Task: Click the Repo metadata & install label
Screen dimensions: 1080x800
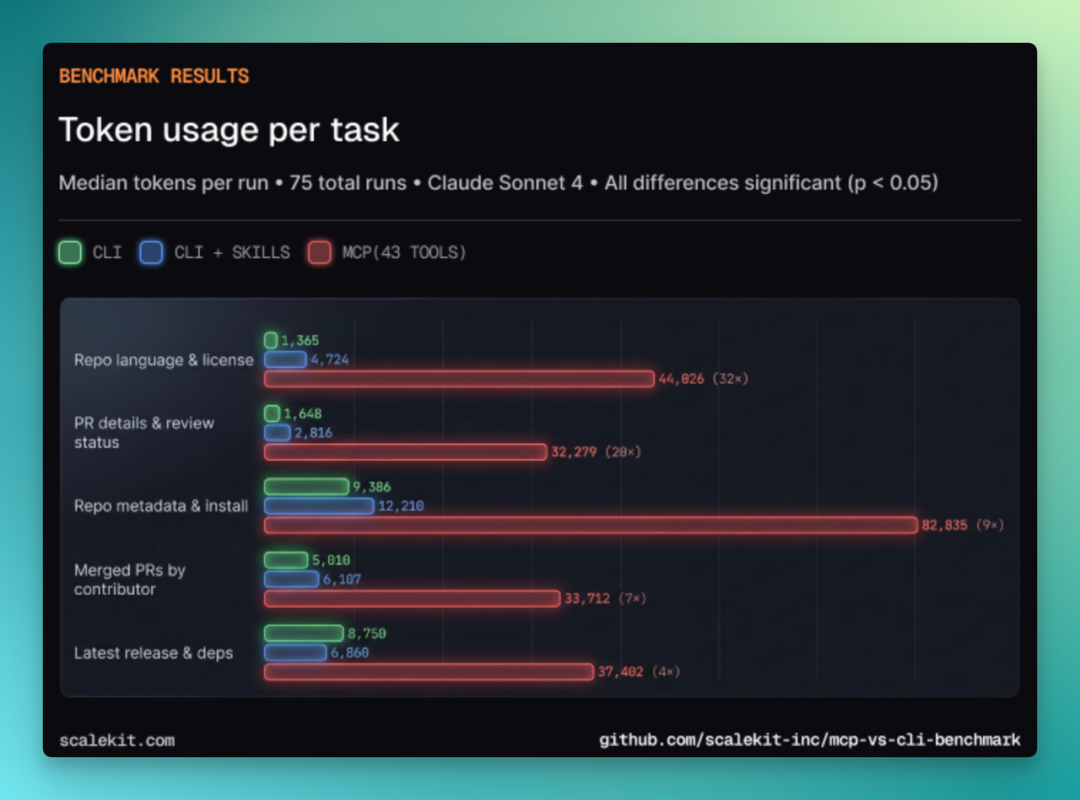Action: point(160,506)
